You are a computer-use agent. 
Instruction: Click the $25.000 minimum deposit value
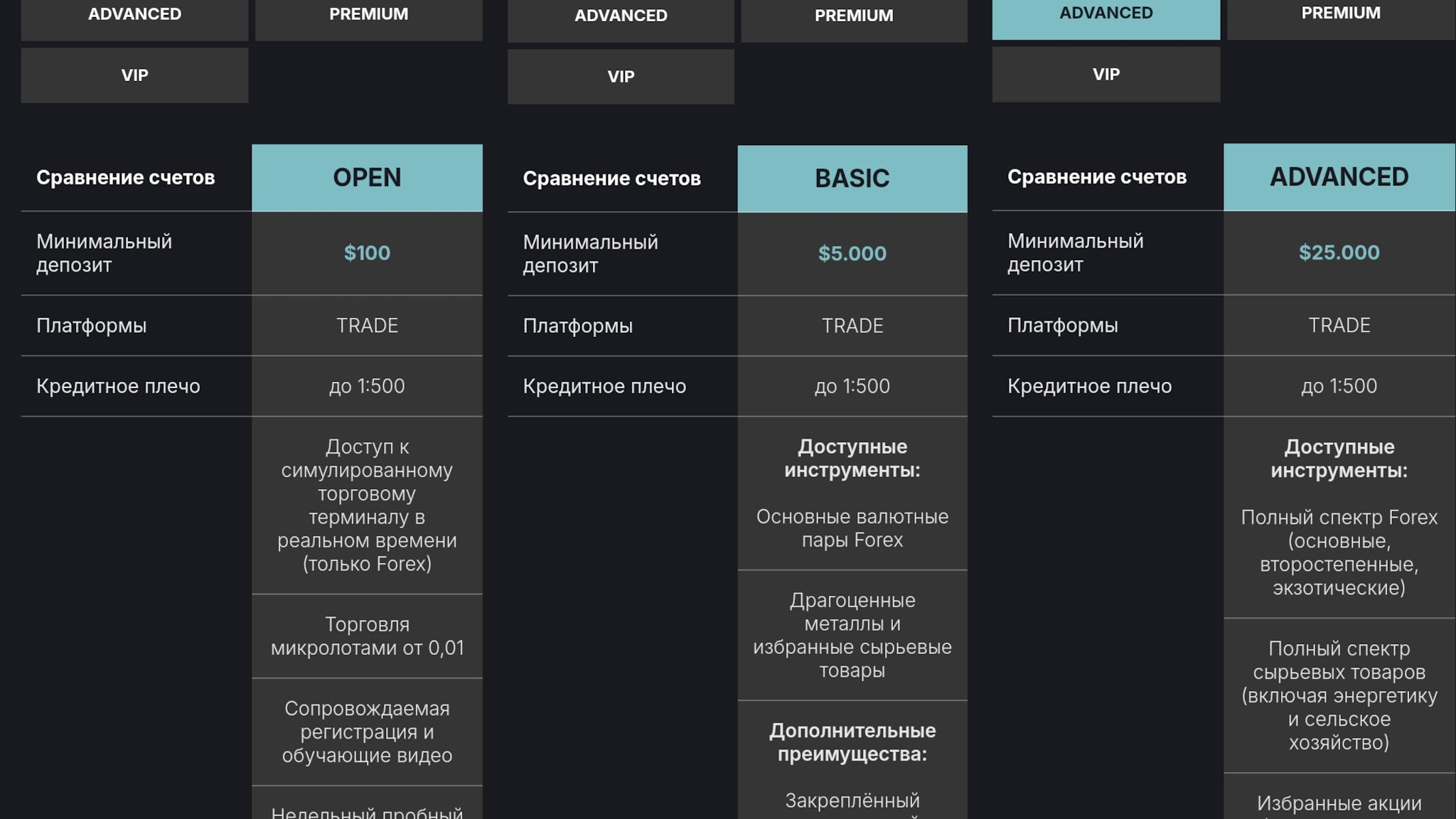(x=1339, y=252)
